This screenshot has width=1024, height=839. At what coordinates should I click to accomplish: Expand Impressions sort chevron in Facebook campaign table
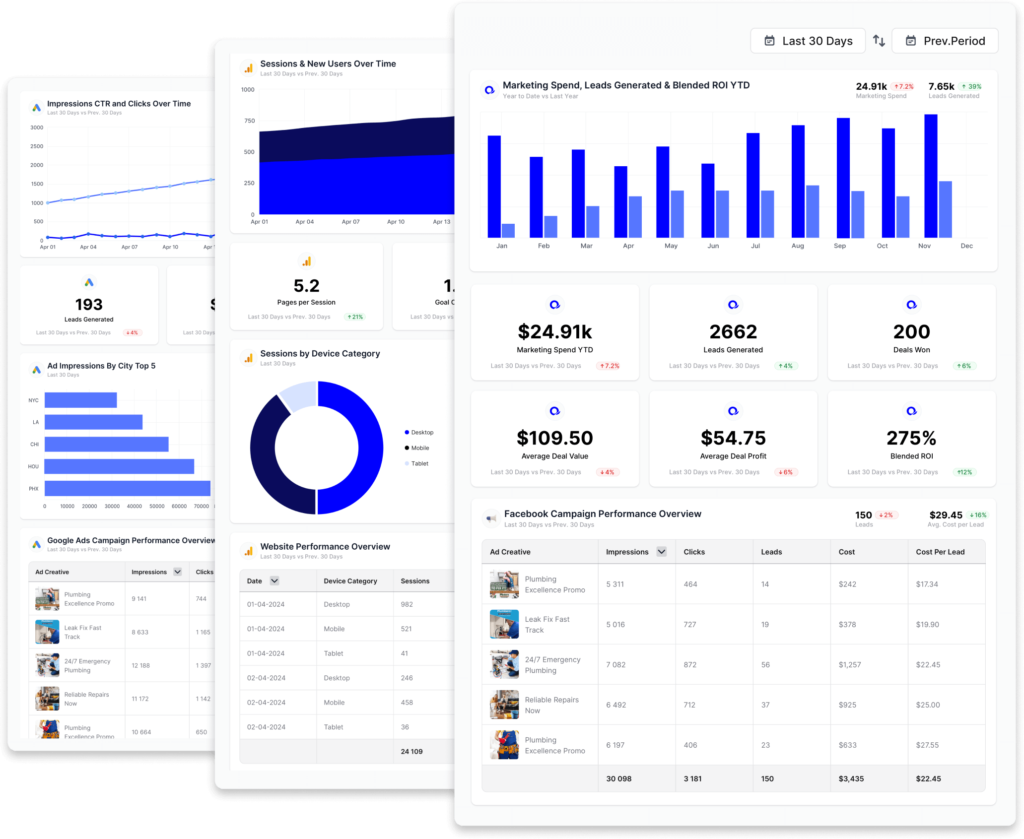659,552
